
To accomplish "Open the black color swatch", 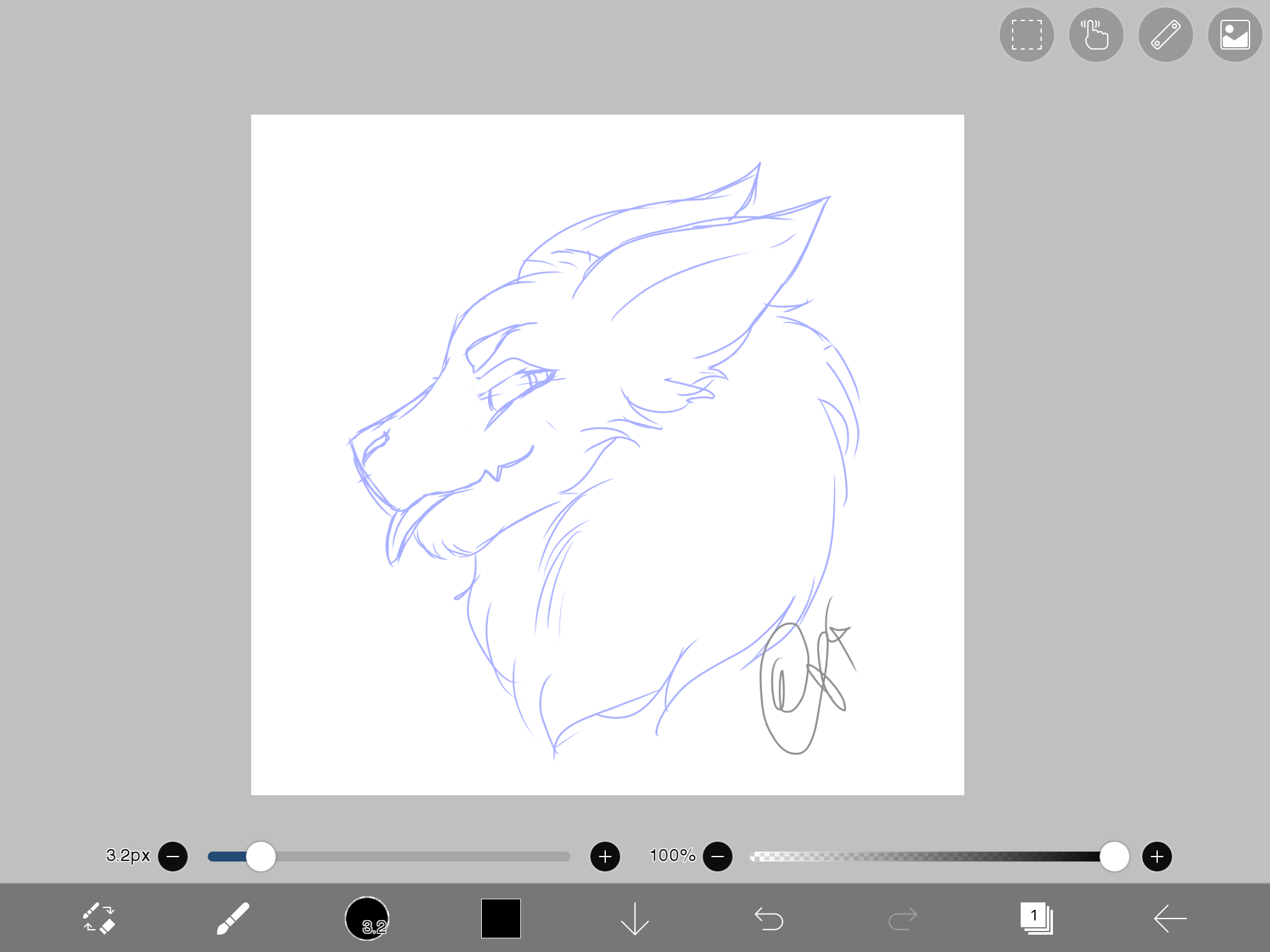I will (501, 918).
